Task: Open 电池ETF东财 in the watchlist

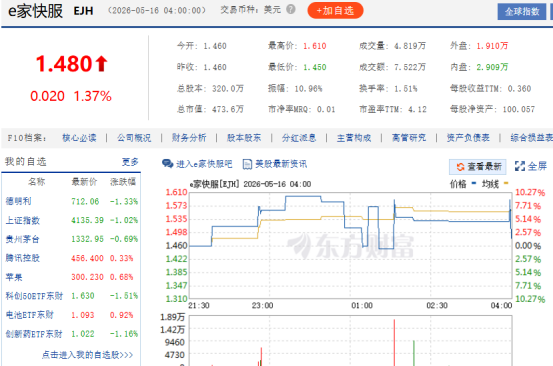Action: [30, 315]
